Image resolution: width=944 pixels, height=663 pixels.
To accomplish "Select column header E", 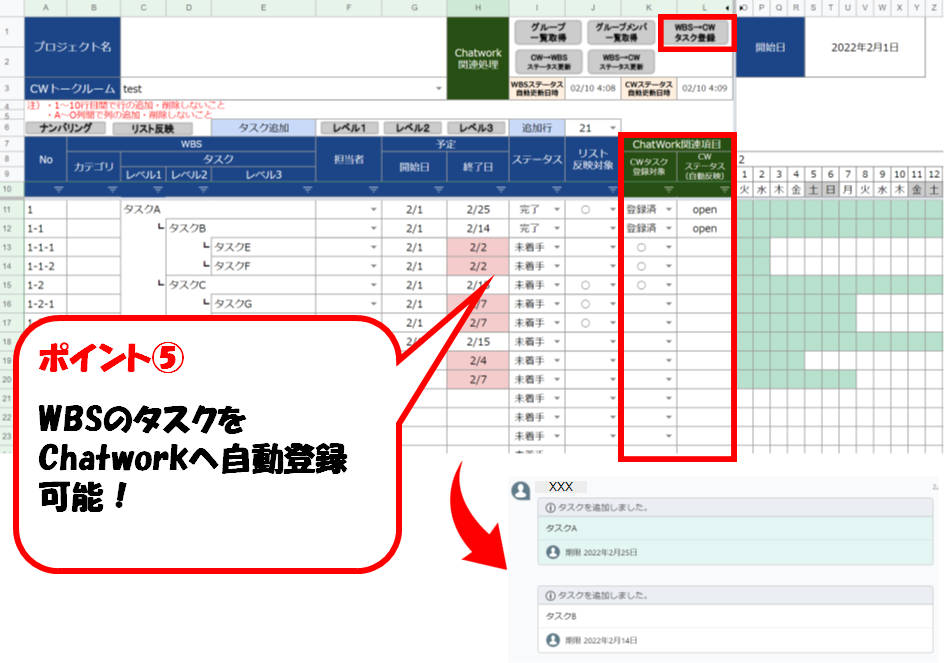I will [264, 8].
